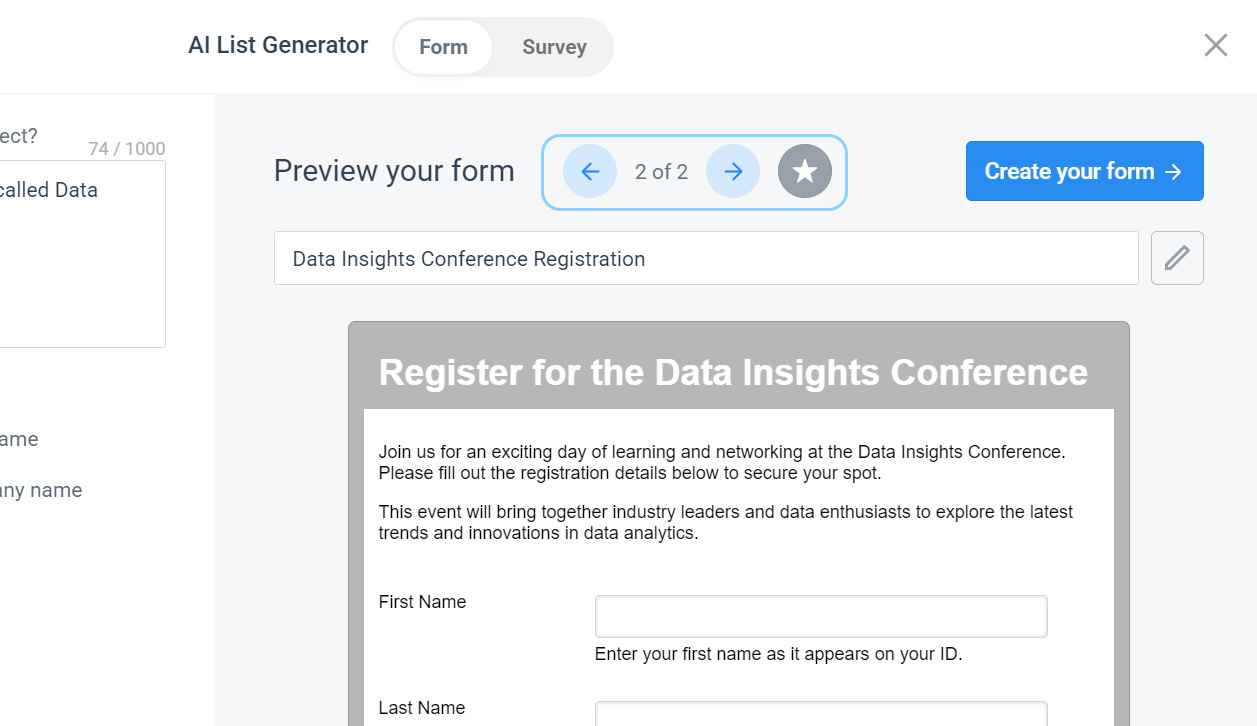
Task: Switch to the Survey tab
Action: point(554,47)
